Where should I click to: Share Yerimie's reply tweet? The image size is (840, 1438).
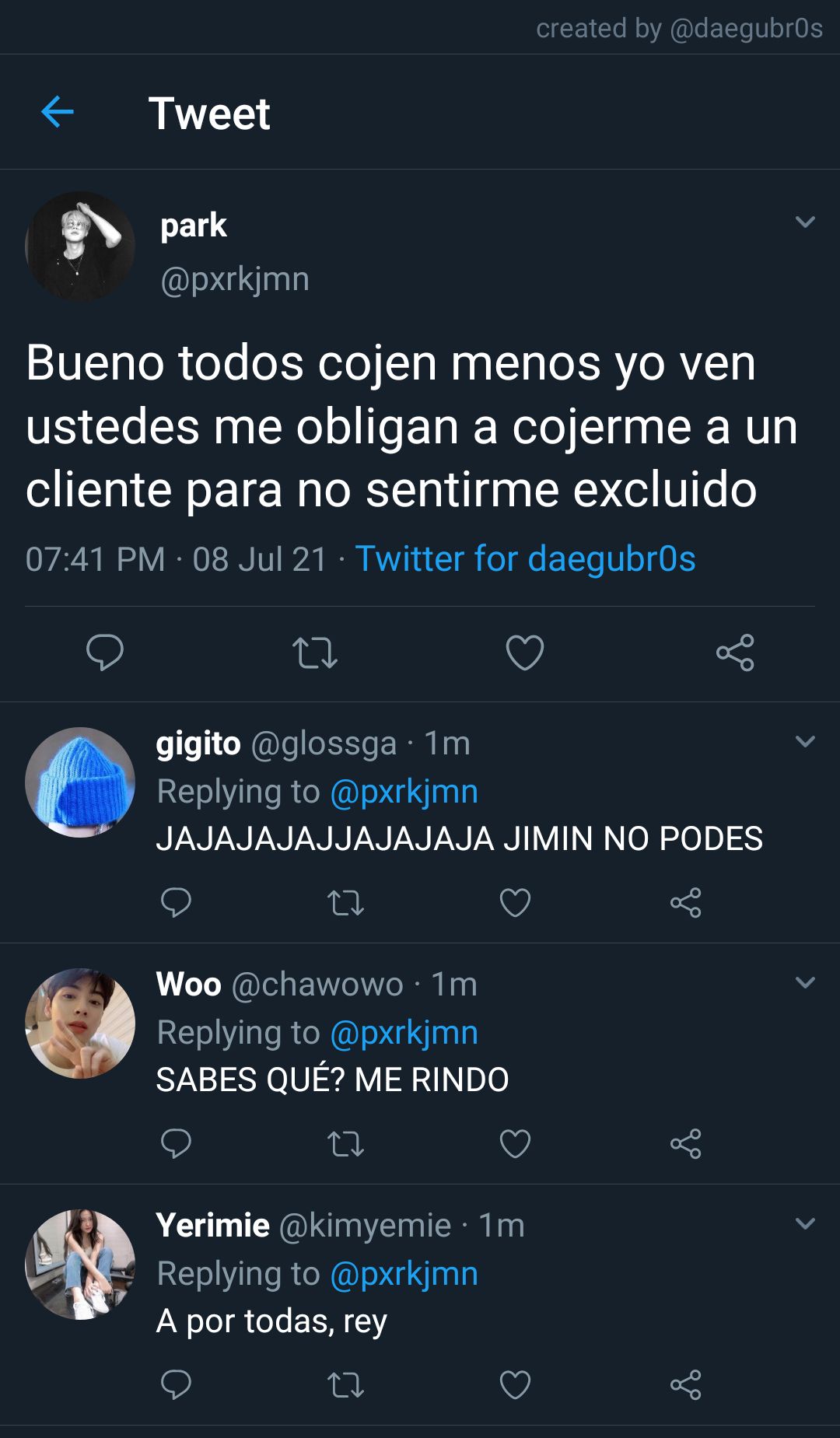[x=686, y=1384]
